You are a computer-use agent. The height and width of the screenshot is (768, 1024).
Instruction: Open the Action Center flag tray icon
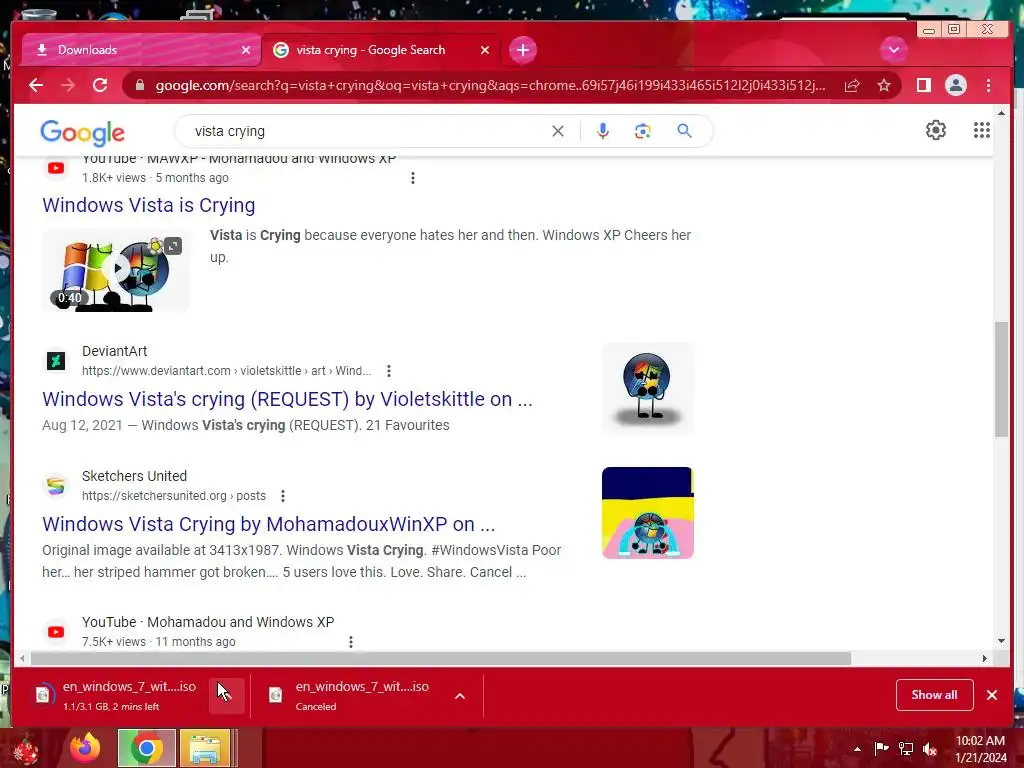click(x=881, y=748)
